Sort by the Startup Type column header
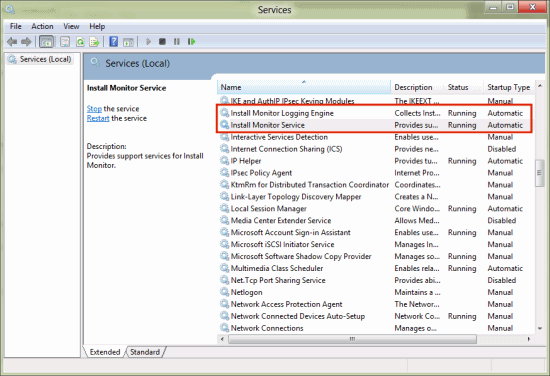The image size is (550, 376). [509, 87]
